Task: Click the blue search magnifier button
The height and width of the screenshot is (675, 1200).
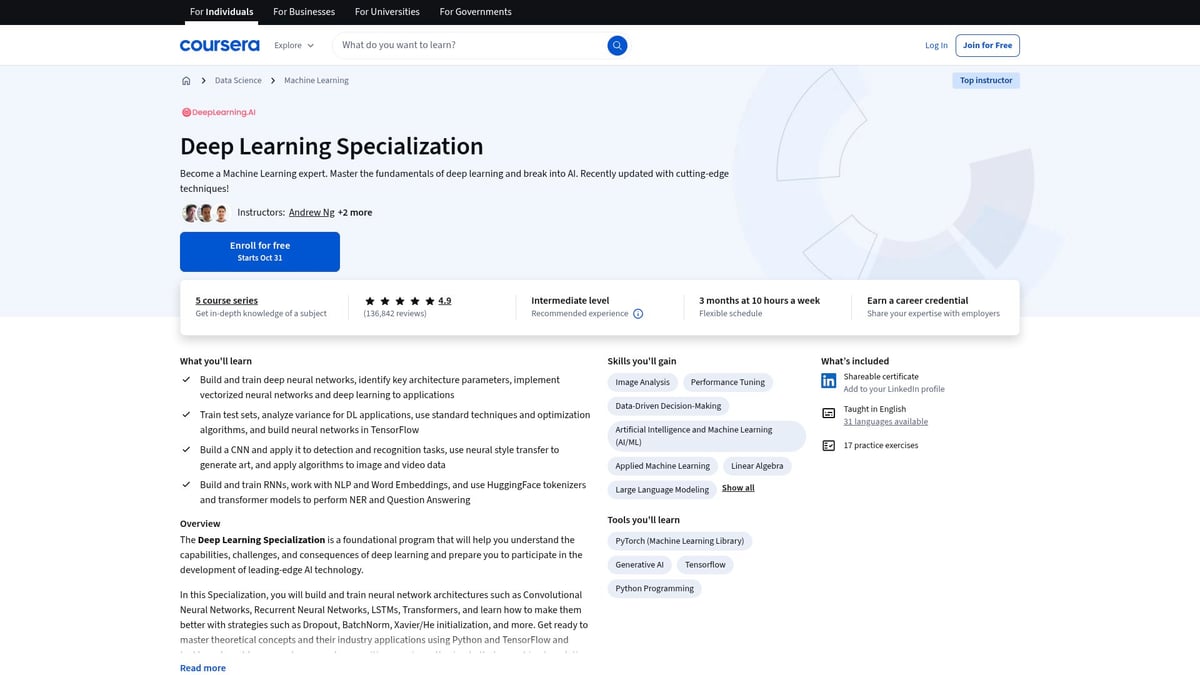Action: 617,45
